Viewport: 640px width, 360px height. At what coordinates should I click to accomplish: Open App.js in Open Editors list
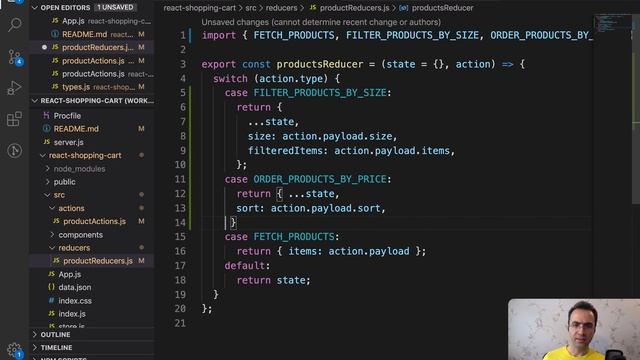[x=92, y=21]
